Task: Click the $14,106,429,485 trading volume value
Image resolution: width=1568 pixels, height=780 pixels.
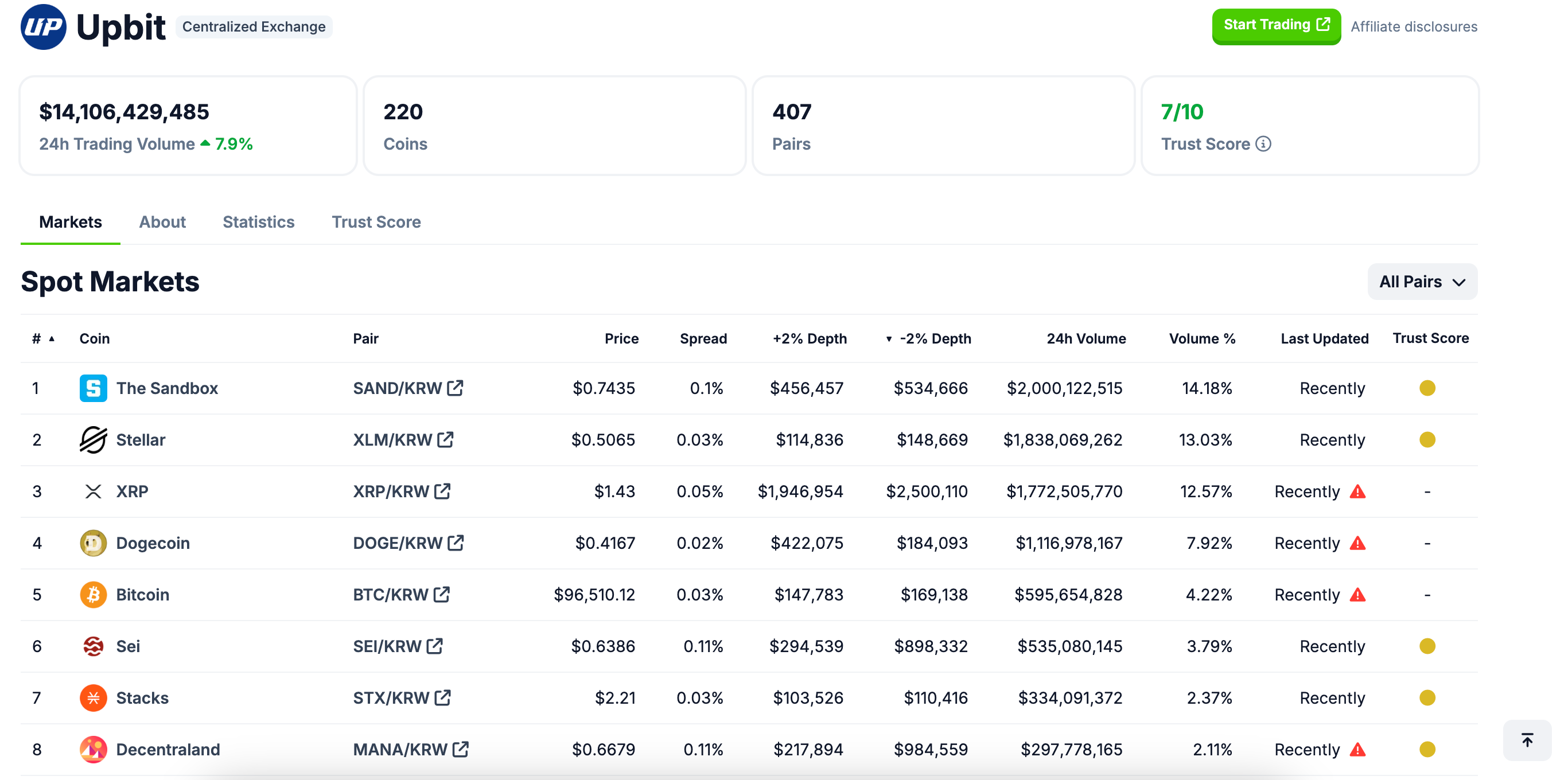Action: [124, 112]
